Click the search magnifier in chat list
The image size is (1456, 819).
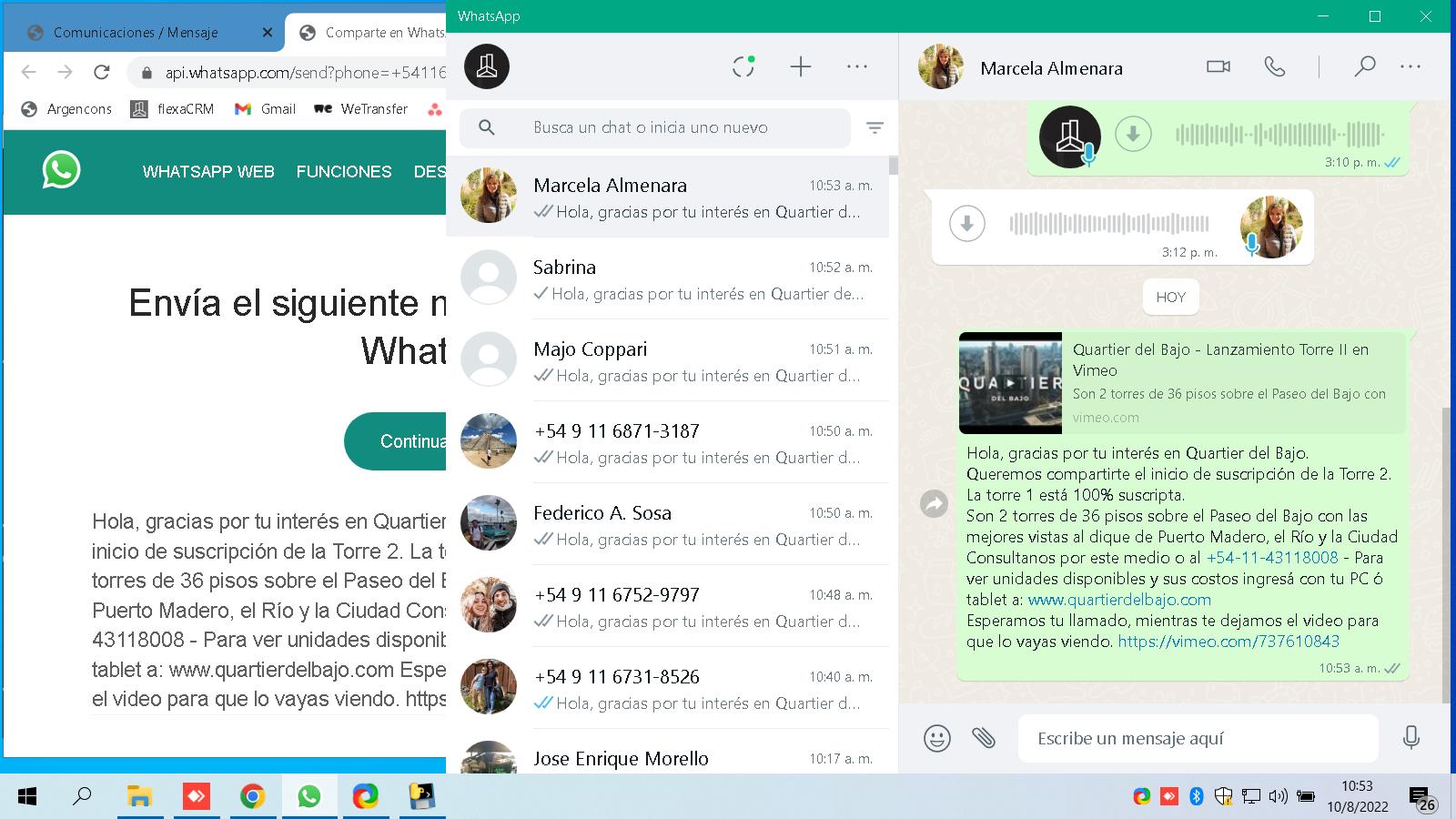click(487, 127)
